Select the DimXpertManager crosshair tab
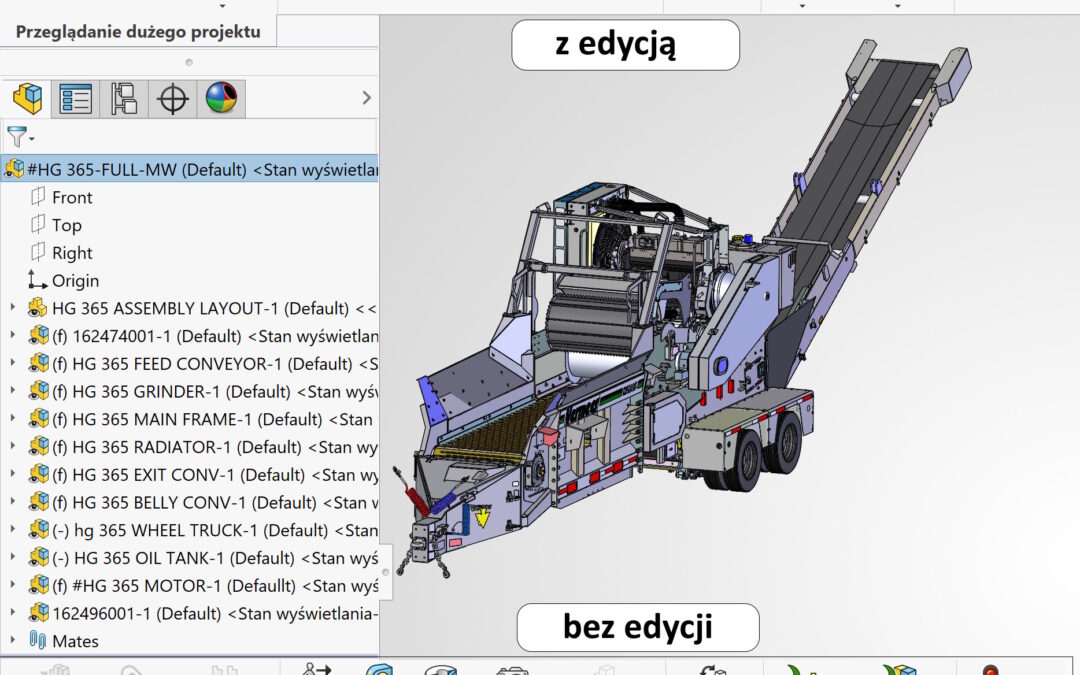 click(173, 99)
